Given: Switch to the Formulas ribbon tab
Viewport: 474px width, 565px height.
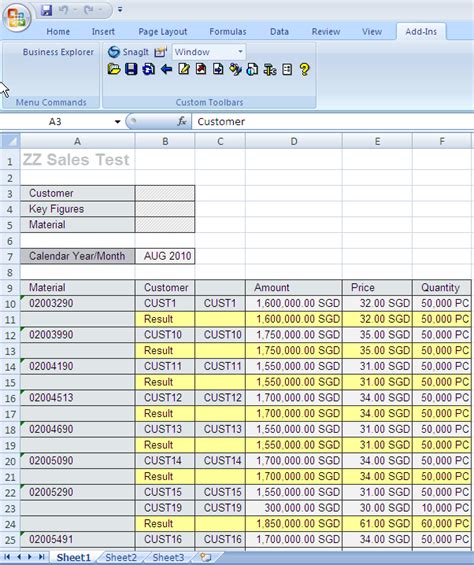Looking at the screenshot, I should [x=227, y=32].
